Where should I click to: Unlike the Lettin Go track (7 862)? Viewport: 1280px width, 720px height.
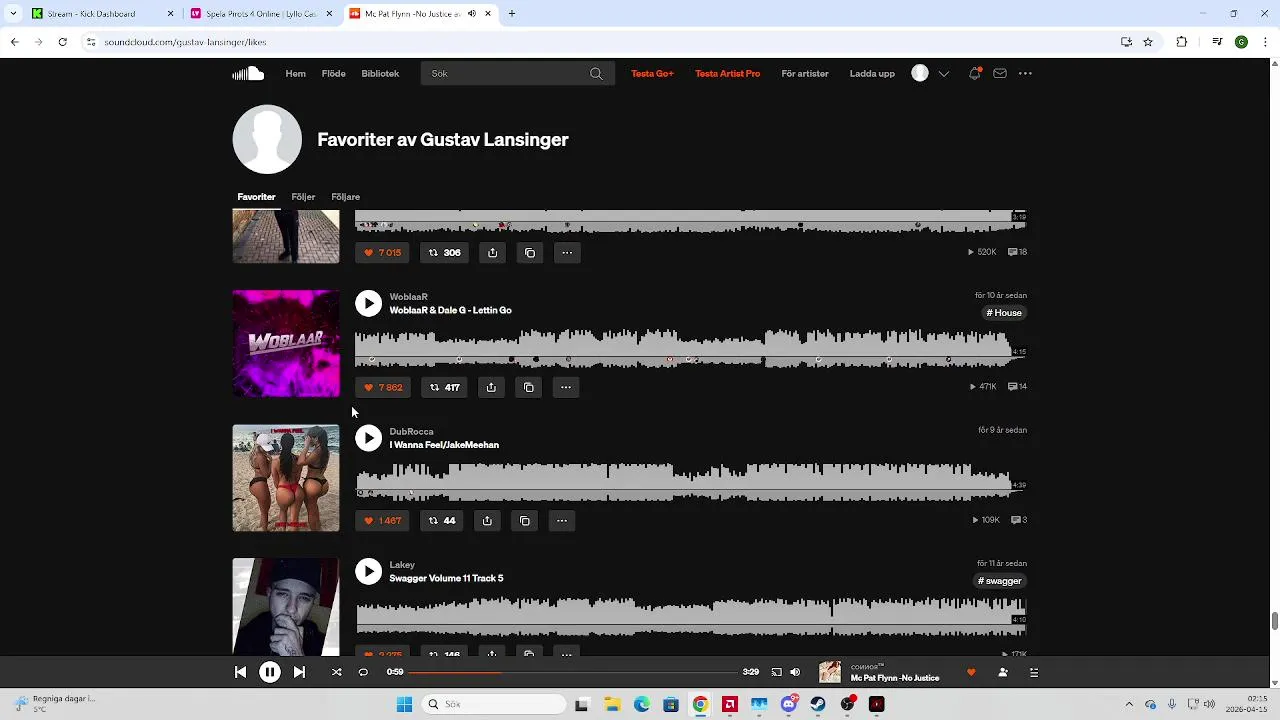click(x=383, y=387)
